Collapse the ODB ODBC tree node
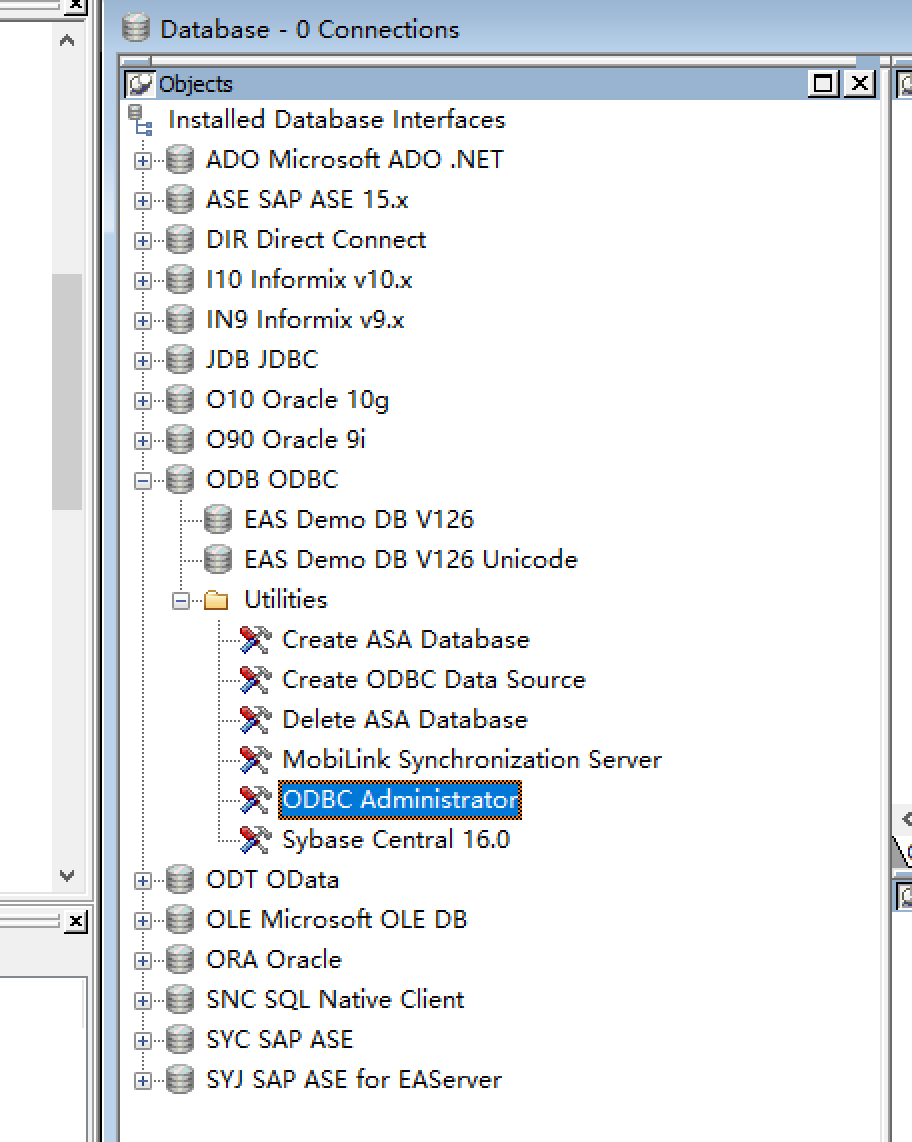The height and width of the screenshot is (1142, 912). (x=143, y=480)
